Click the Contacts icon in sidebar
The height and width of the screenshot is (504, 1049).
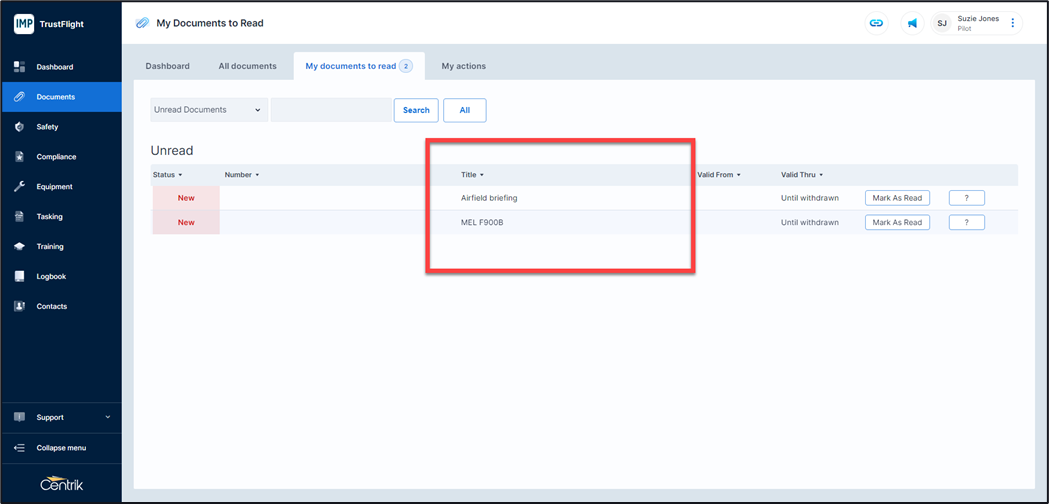point(19,306)
